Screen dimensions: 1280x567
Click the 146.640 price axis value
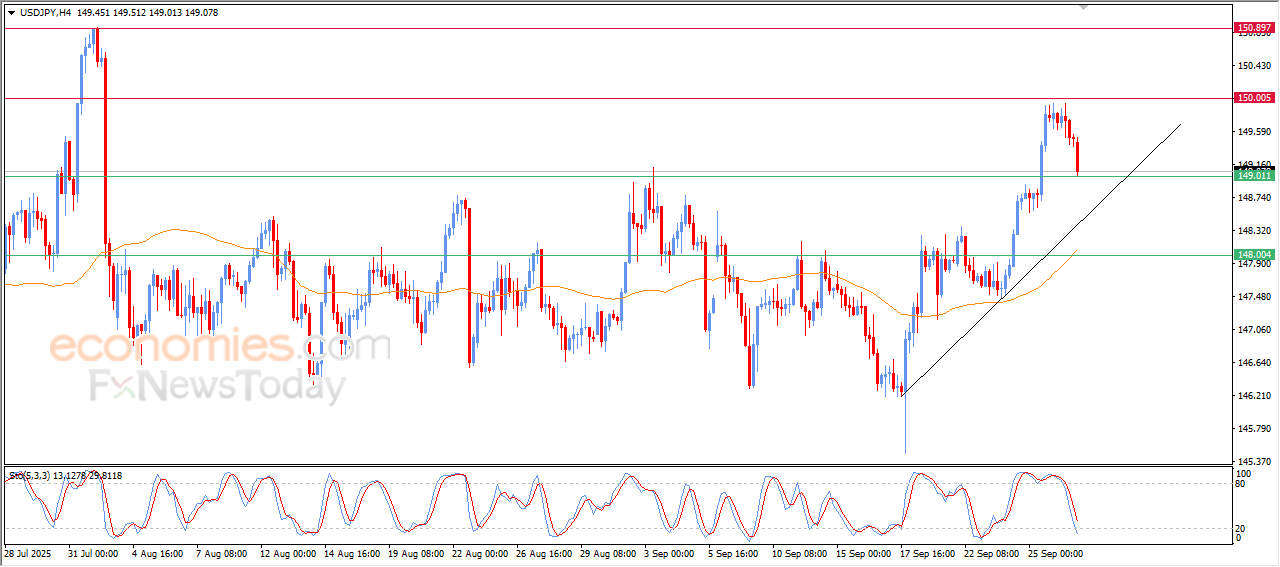1254,363
